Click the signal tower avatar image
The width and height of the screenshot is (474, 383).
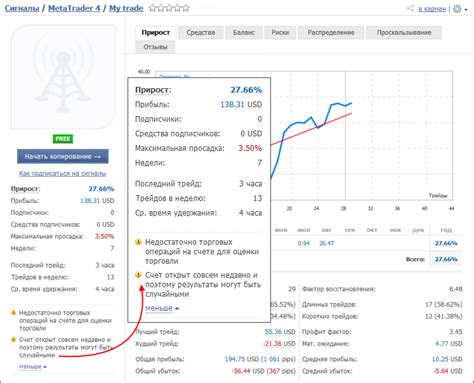(63, 77)
